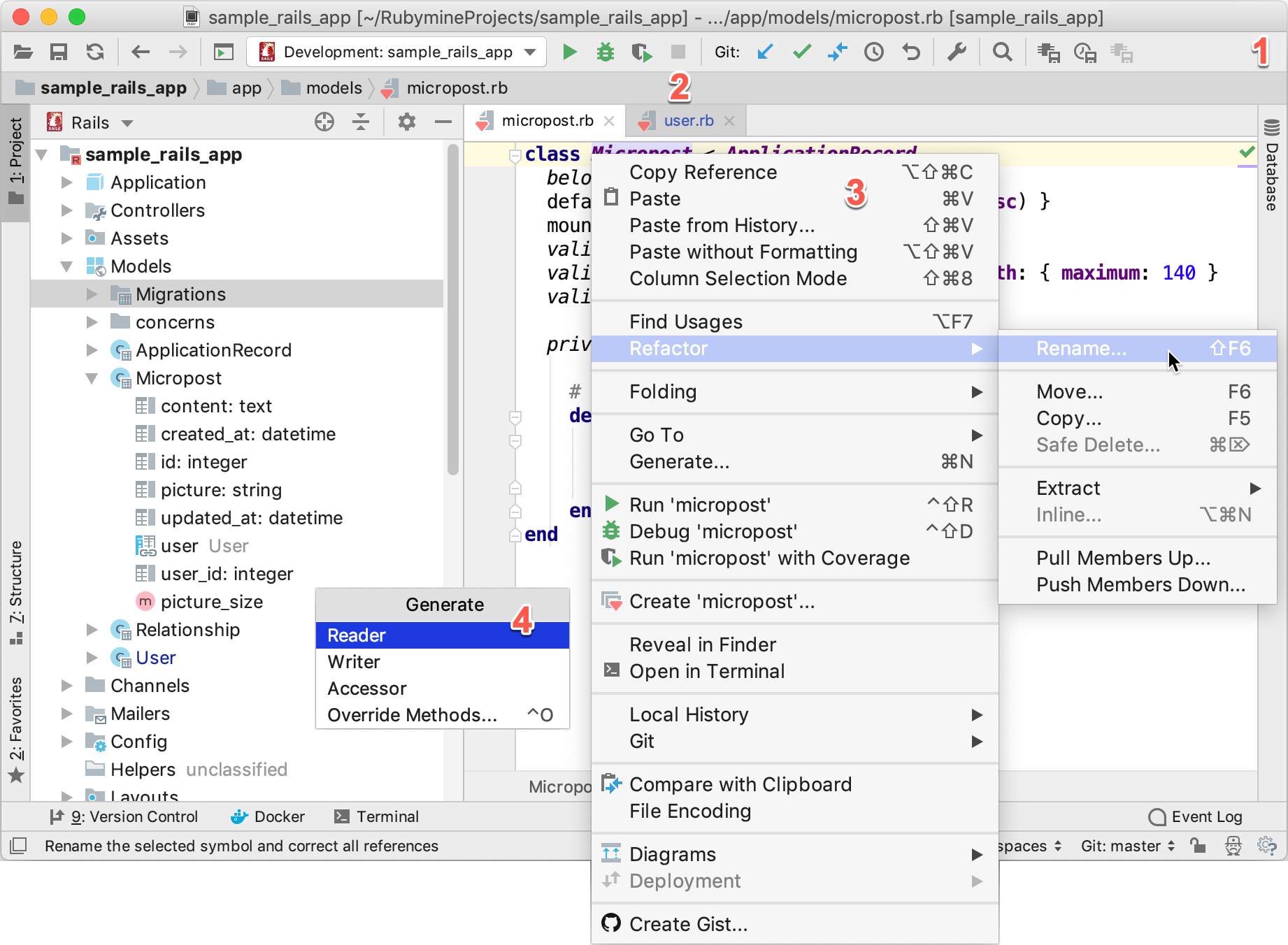
Task: Select Run 'micropost' in context menu
Action: (794, 505)
